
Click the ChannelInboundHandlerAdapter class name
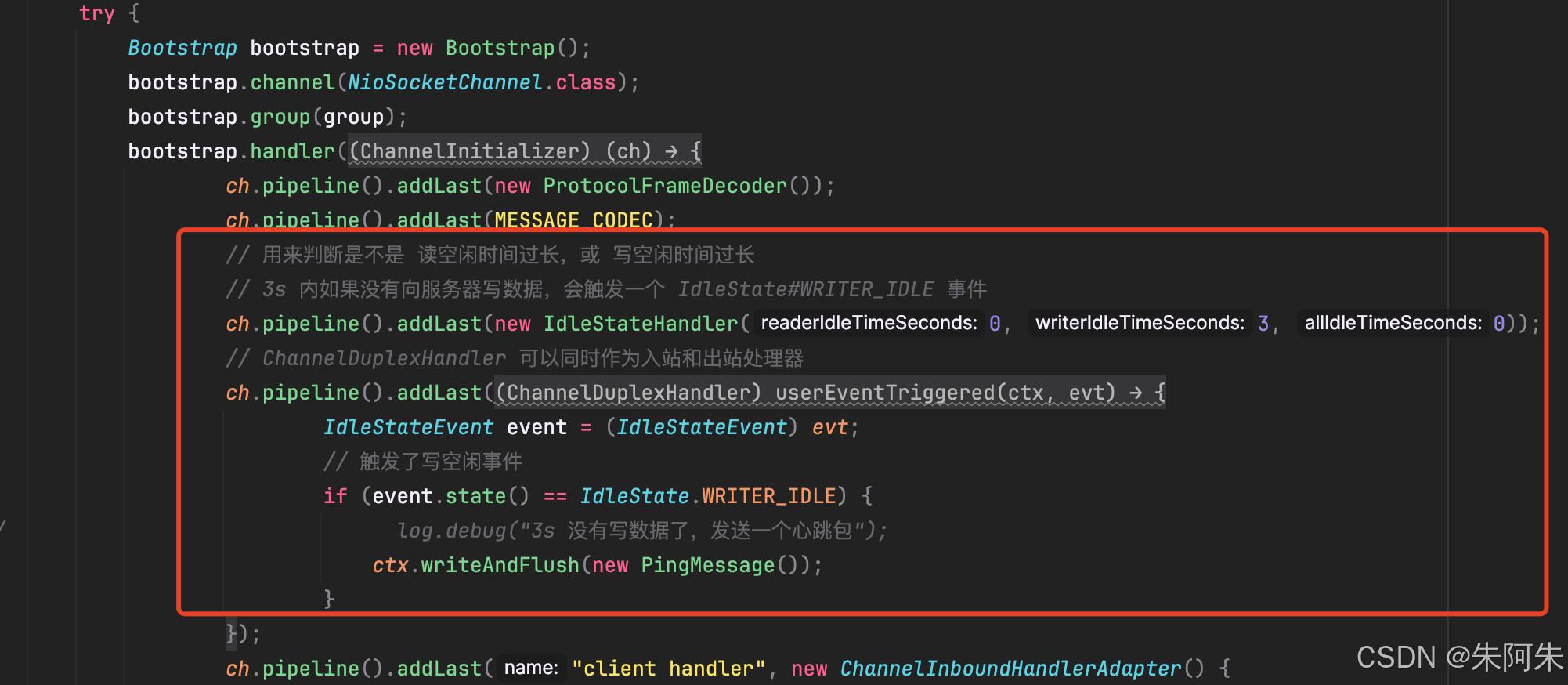[x=1010, y=669]
